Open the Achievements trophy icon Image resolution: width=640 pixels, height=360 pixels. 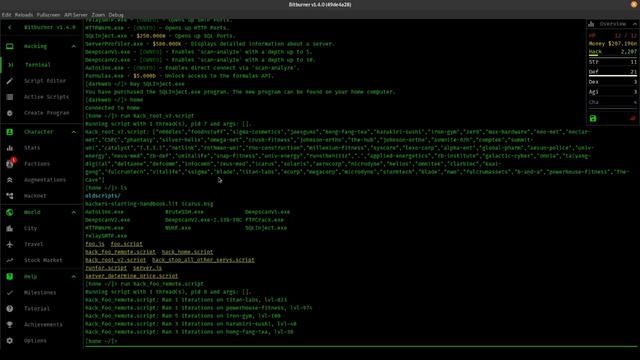coord(10,324)
